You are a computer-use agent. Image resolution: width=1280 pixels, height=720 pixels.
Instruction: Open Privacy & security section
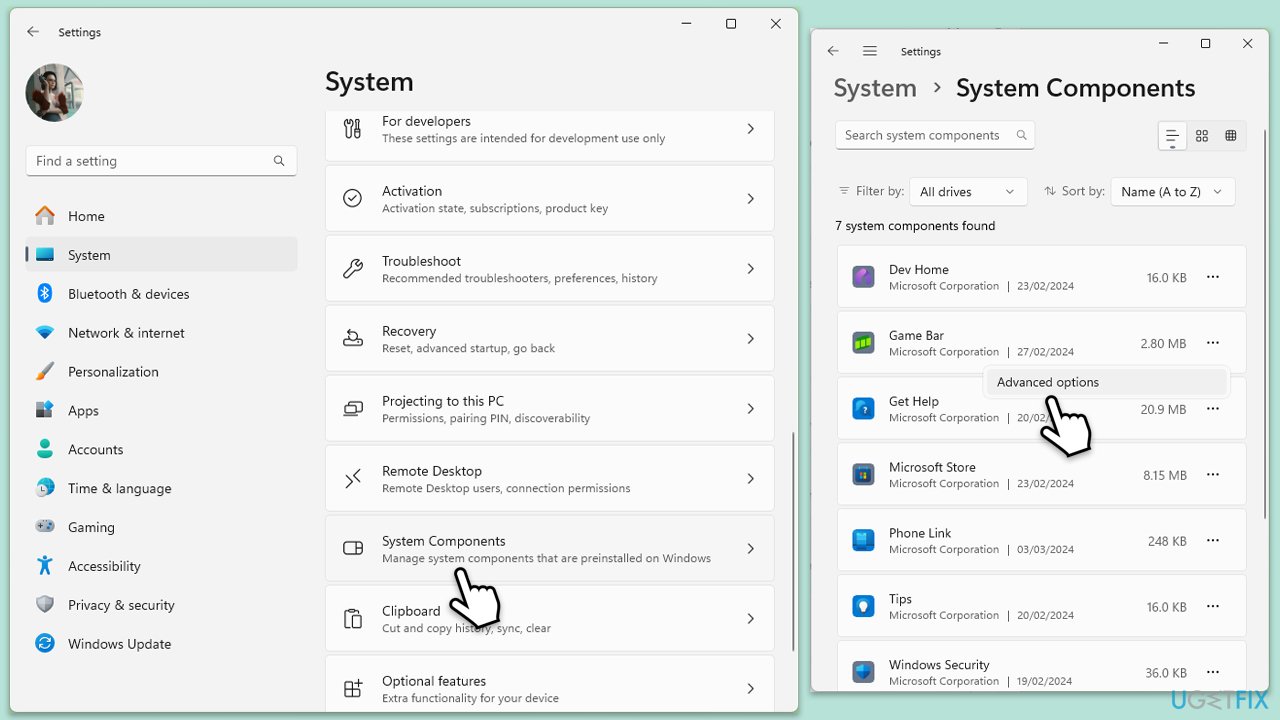pyautogui.click(x=161, y=606)
